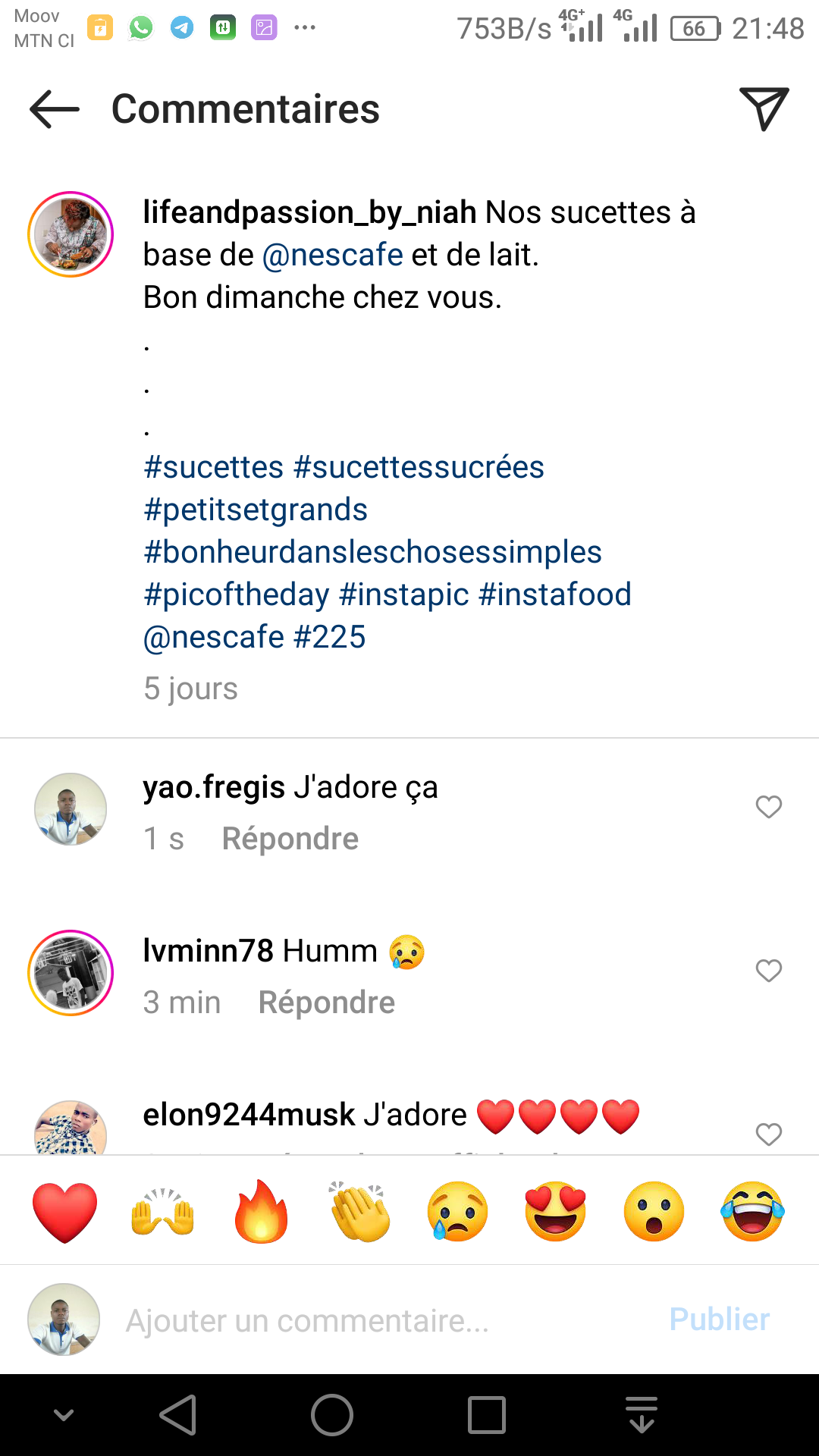This screenshot has width=819, height=1456.
Task: Open the #bonheurdansleschosessimples hashtag
Action: click(372, 552)
